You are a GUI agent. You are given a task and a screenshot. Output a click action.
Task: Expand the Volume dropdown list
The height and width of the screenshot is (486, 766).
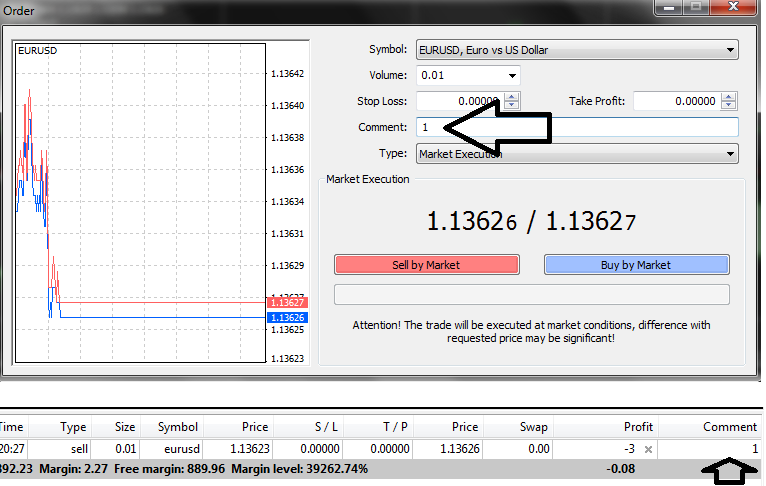[513, 75]
